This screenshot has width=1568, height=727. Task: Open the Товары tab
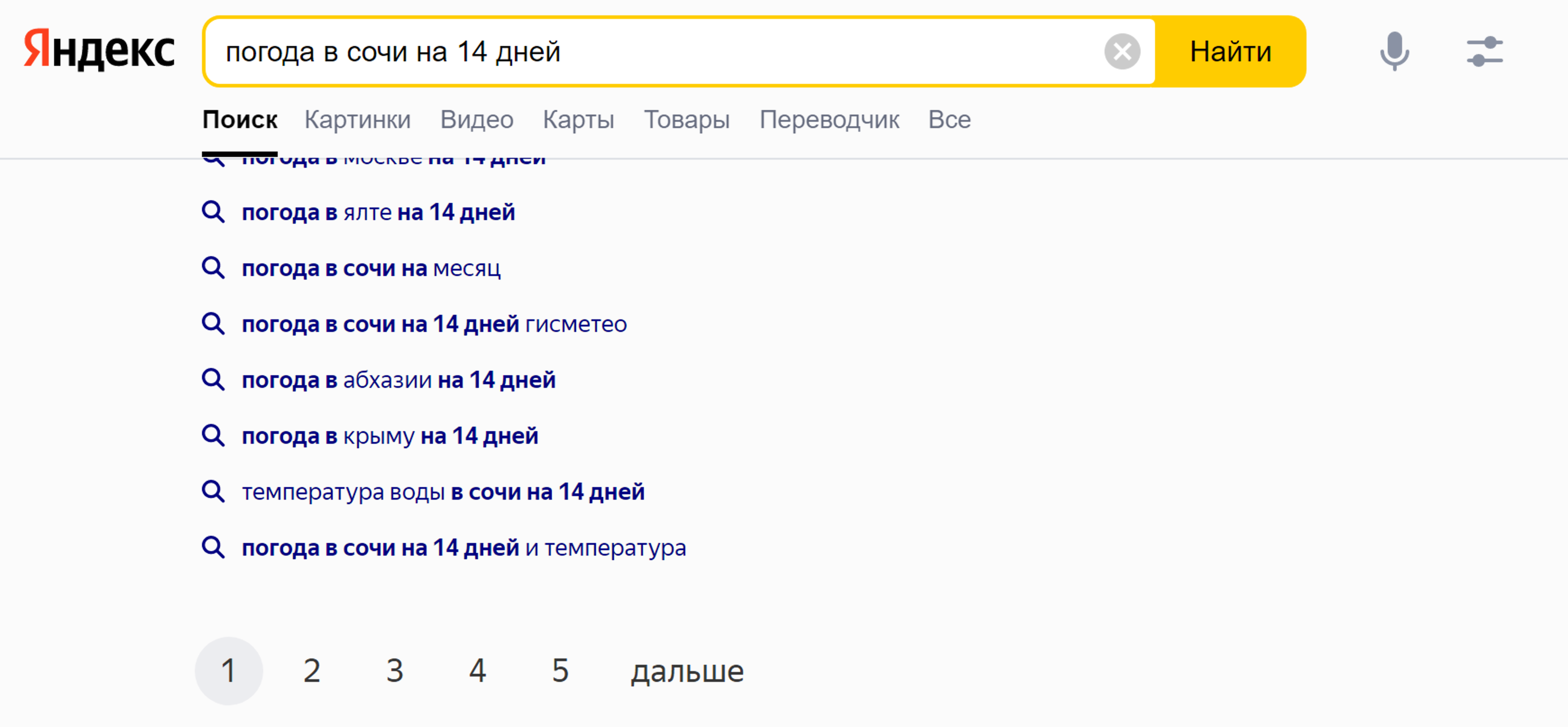(x=687, y=120)
